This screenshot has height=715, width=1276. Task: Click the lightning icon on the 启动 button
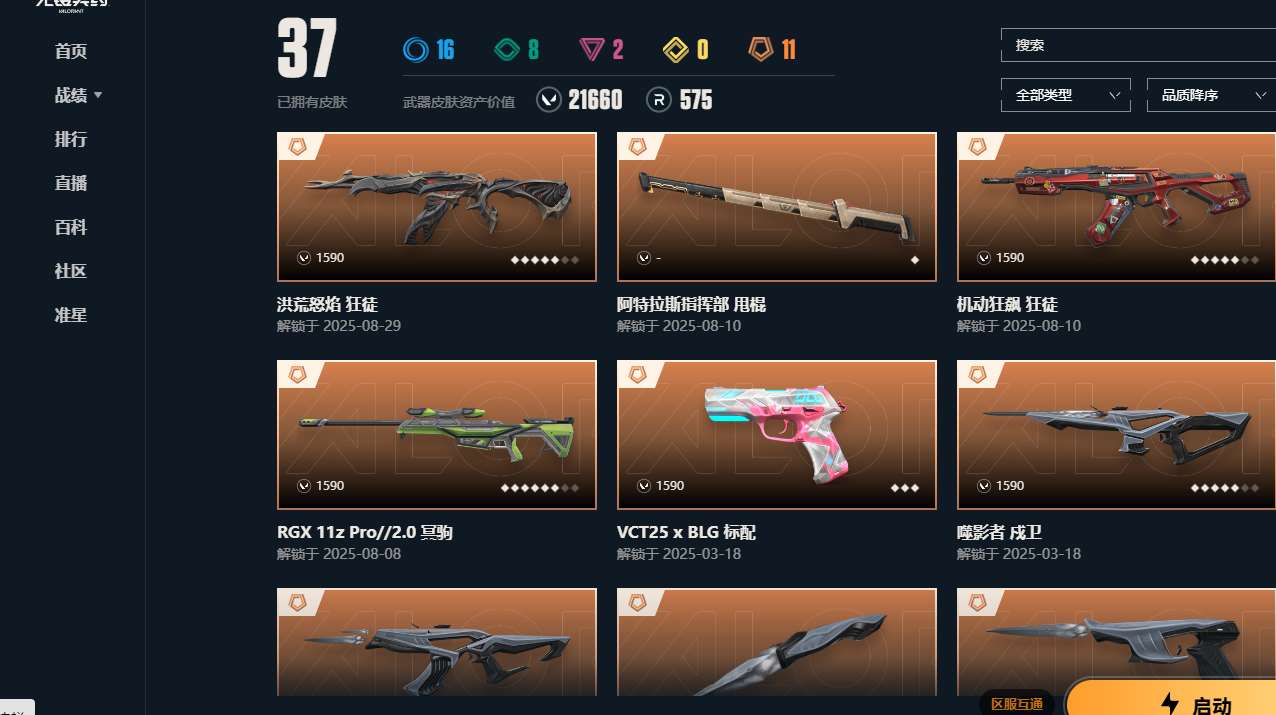1169,705
